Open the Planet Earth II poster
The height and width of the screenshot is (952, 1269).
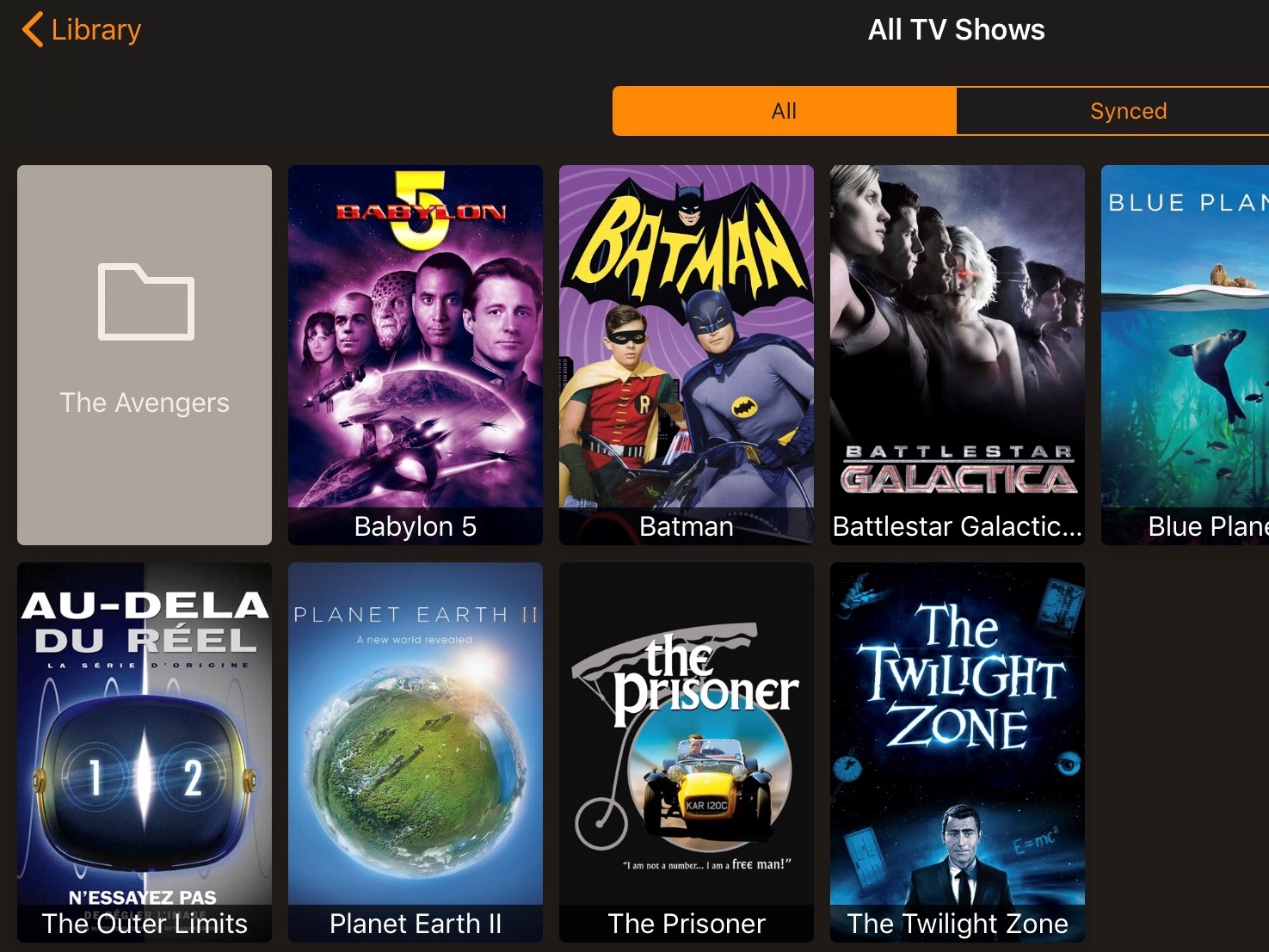pyautogui.click(x=416, y=752)
